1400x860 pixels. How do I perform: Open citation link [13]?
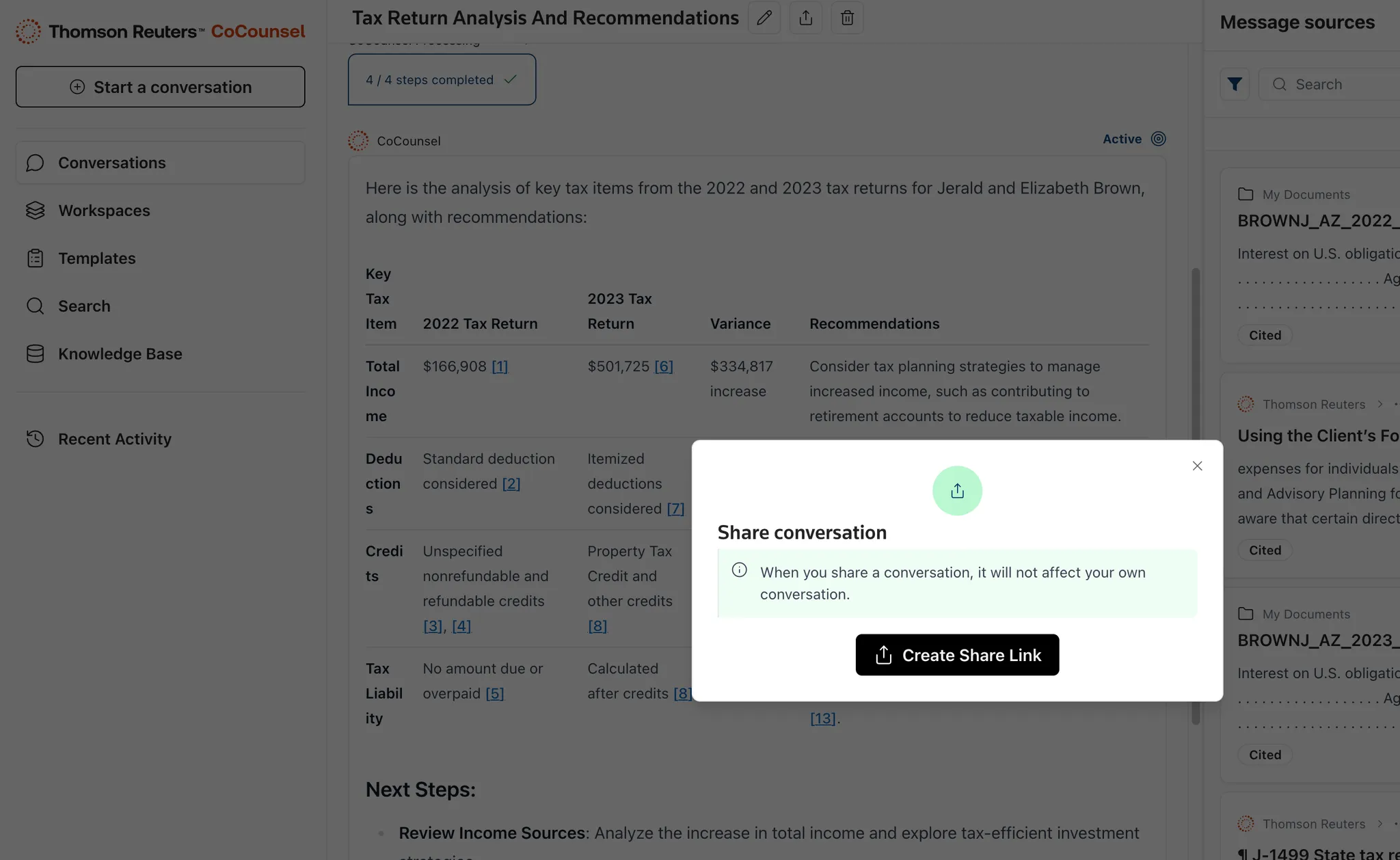[x=822, y=718]
